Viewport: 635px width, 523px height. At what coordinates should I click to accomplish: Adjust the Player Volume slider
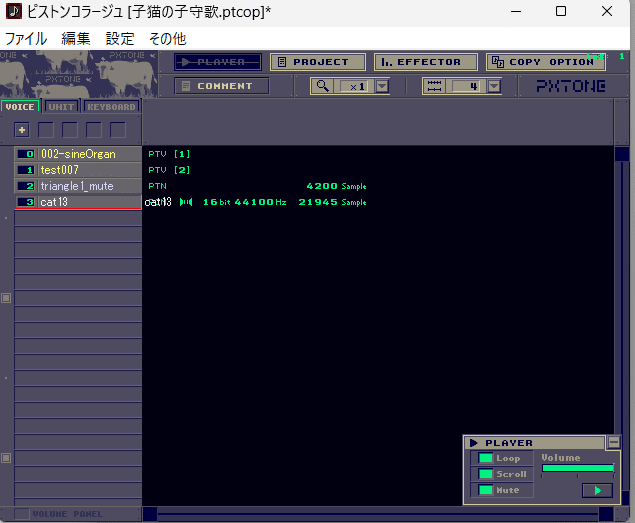point(578,468)
